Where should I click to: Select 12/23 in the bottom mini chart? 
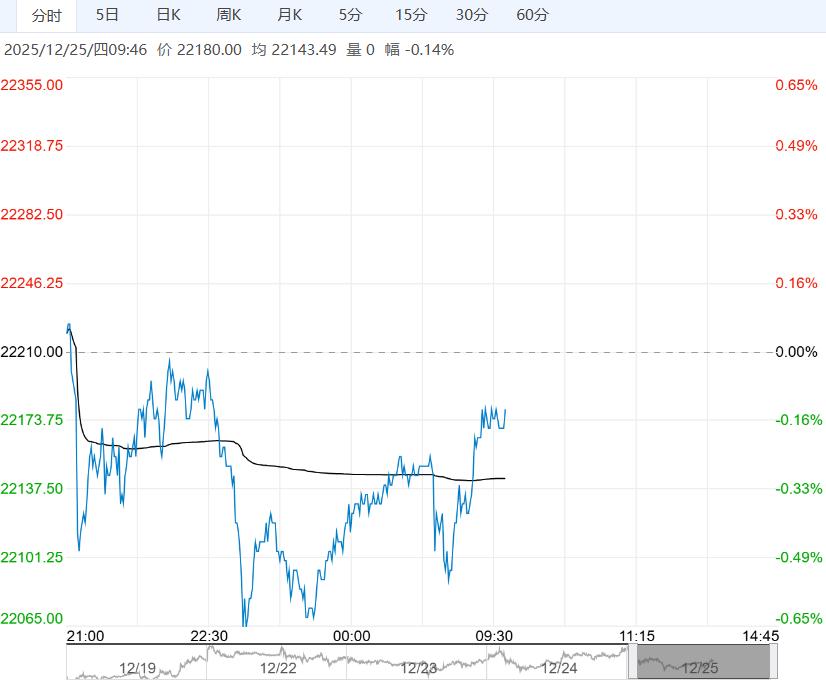(x=419, y=667)
